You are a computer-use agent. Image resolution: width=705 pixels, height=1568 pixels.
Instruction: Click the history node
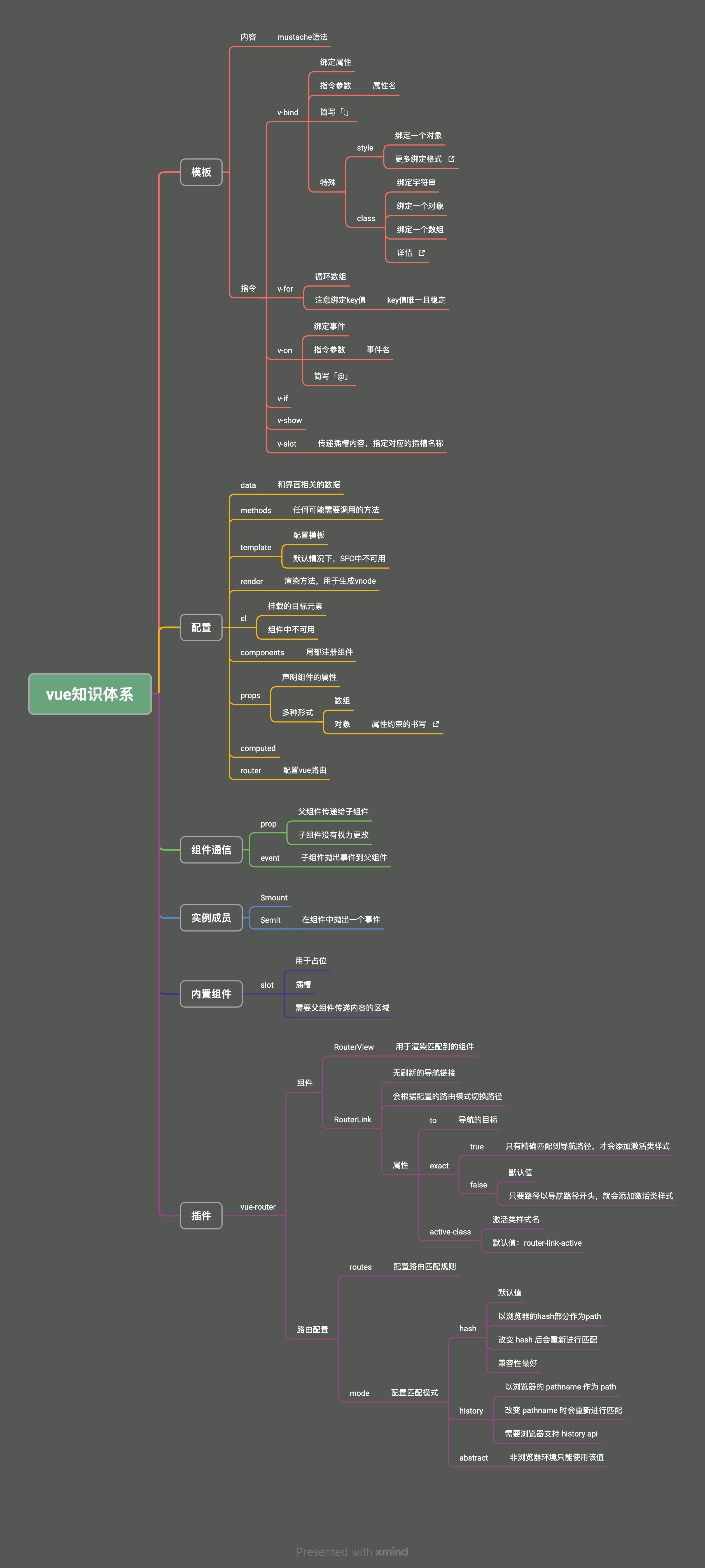471,1411
